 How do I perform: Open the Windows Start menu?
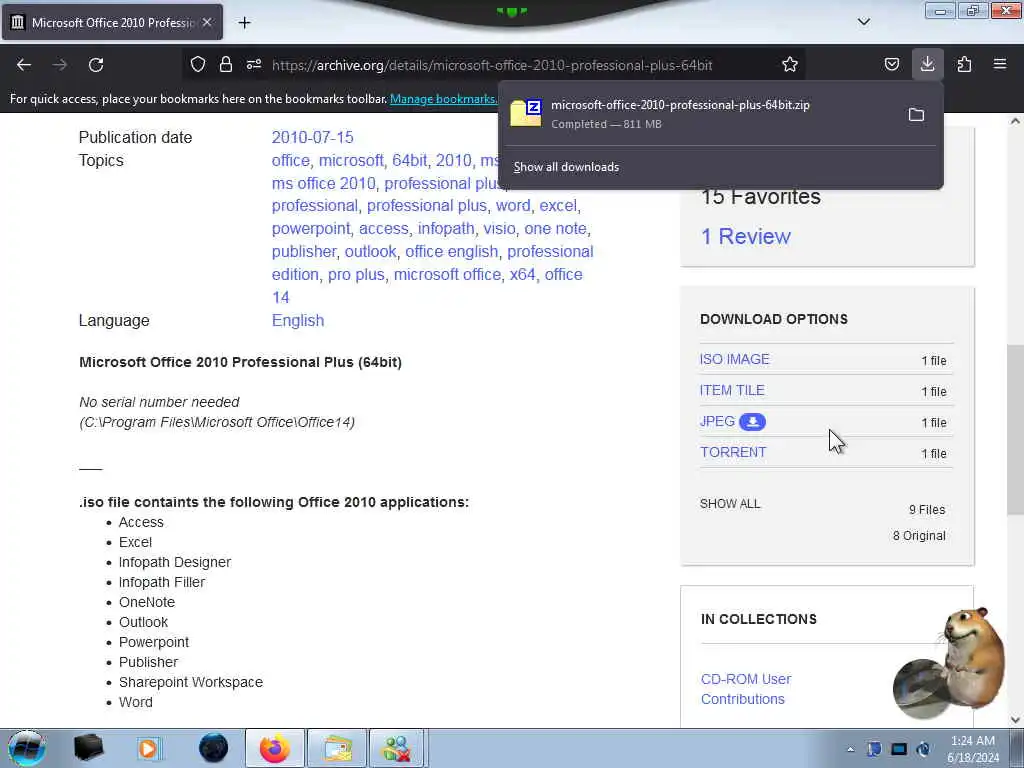click(27, 748)
